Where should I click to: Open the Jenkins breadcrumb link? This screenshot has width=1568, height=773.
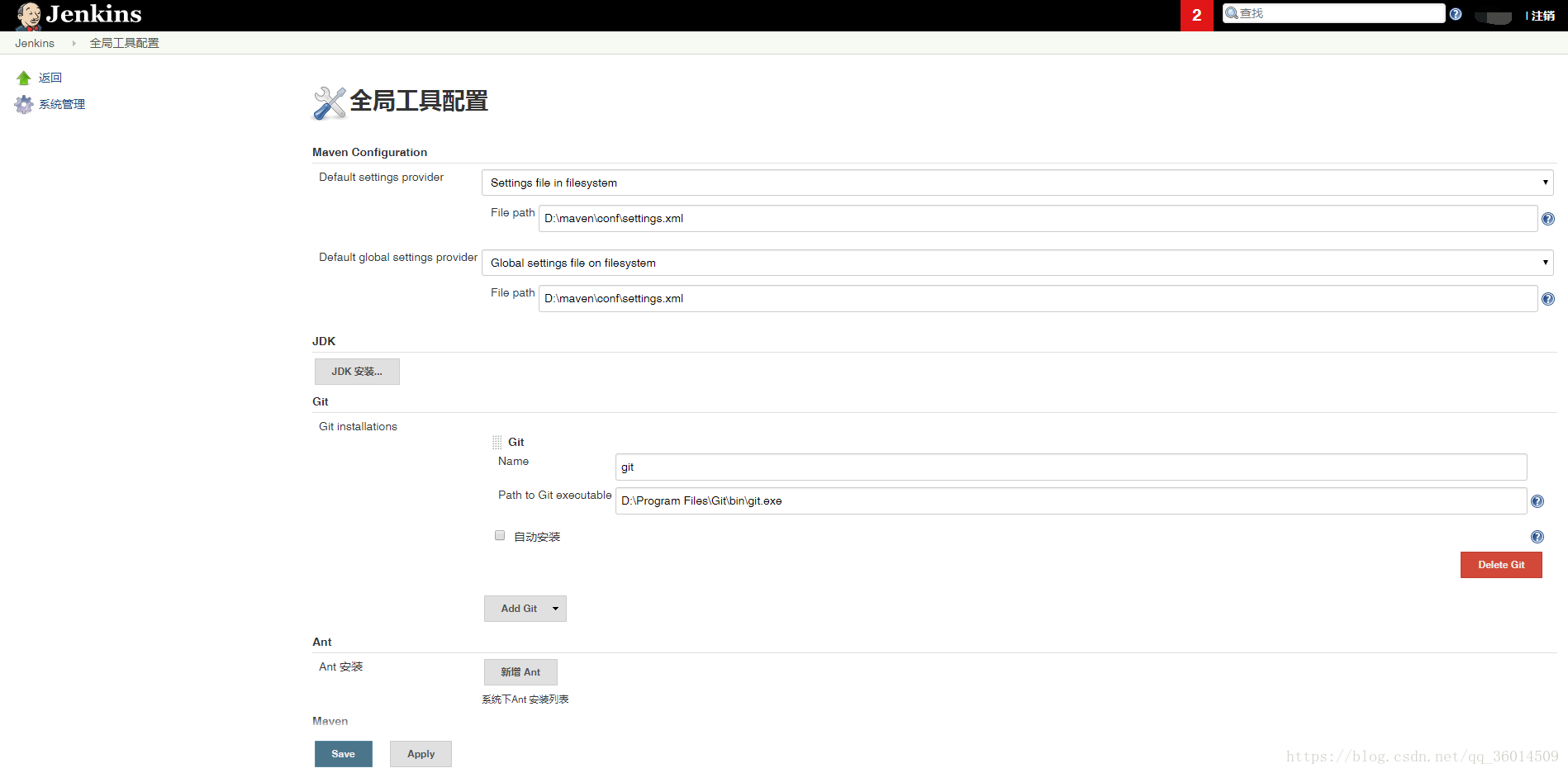(35, 43)
